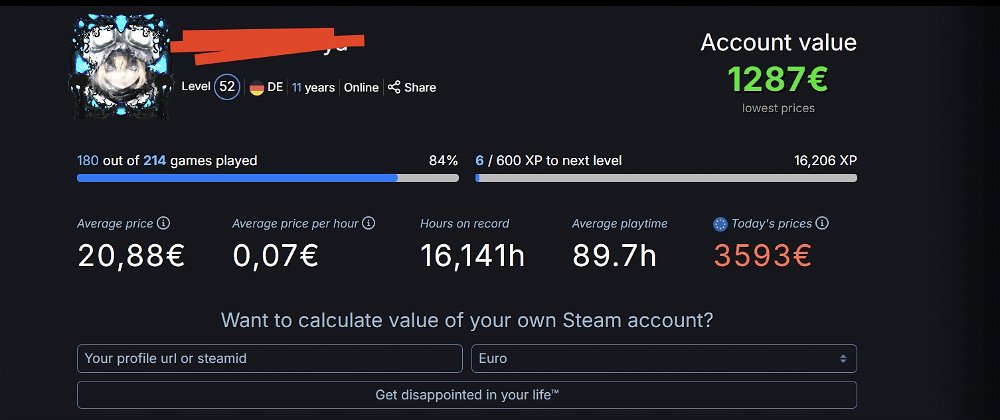Image resolution: width=1000 pixels, height=420 pixels.
Task: Click the info icon beside Average price per hour
Action: (369, 223)
